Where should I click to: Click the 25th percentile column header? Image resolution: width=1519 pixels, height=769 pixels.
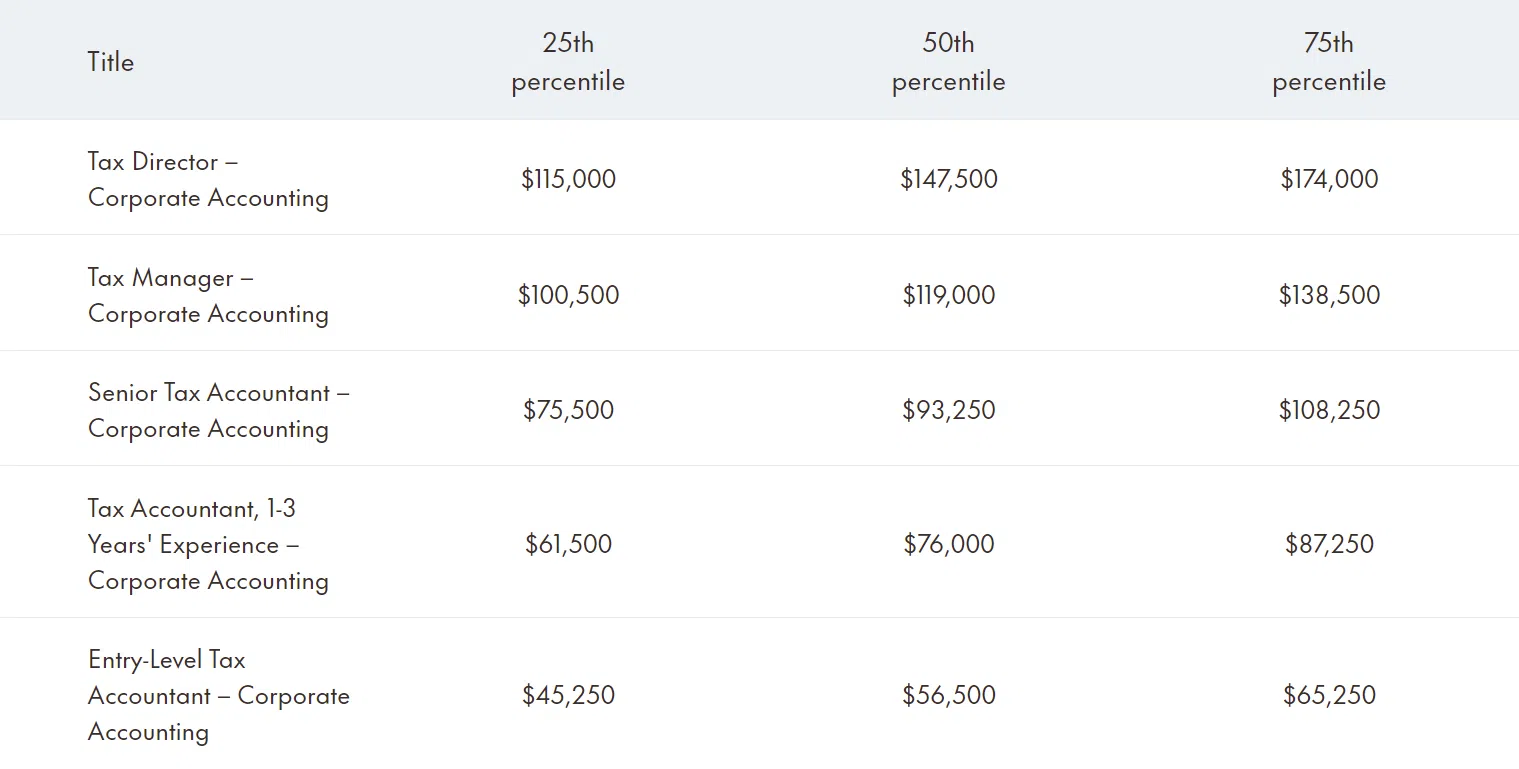point(568,62)
